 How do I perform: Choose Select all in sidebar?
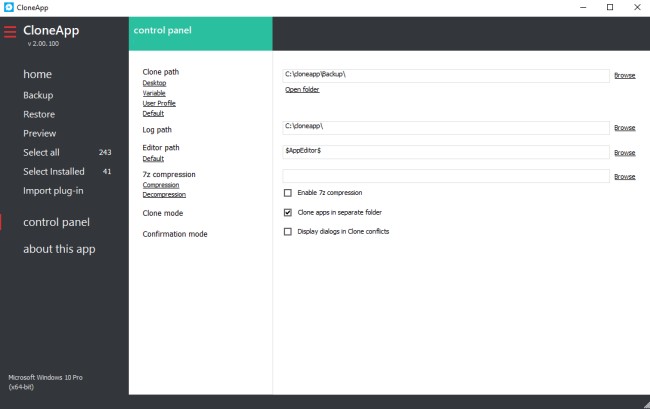(x=41, y=152)
